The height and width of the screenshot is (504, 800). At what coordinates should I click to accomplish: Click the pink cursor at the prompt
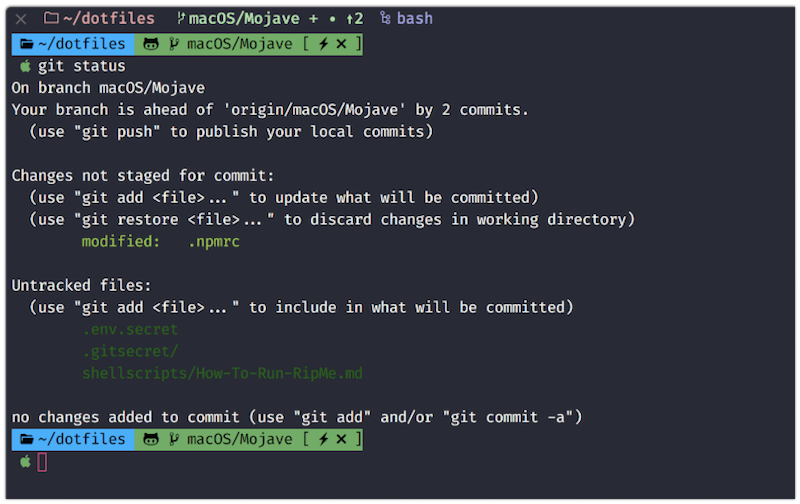tap(42, 462)
